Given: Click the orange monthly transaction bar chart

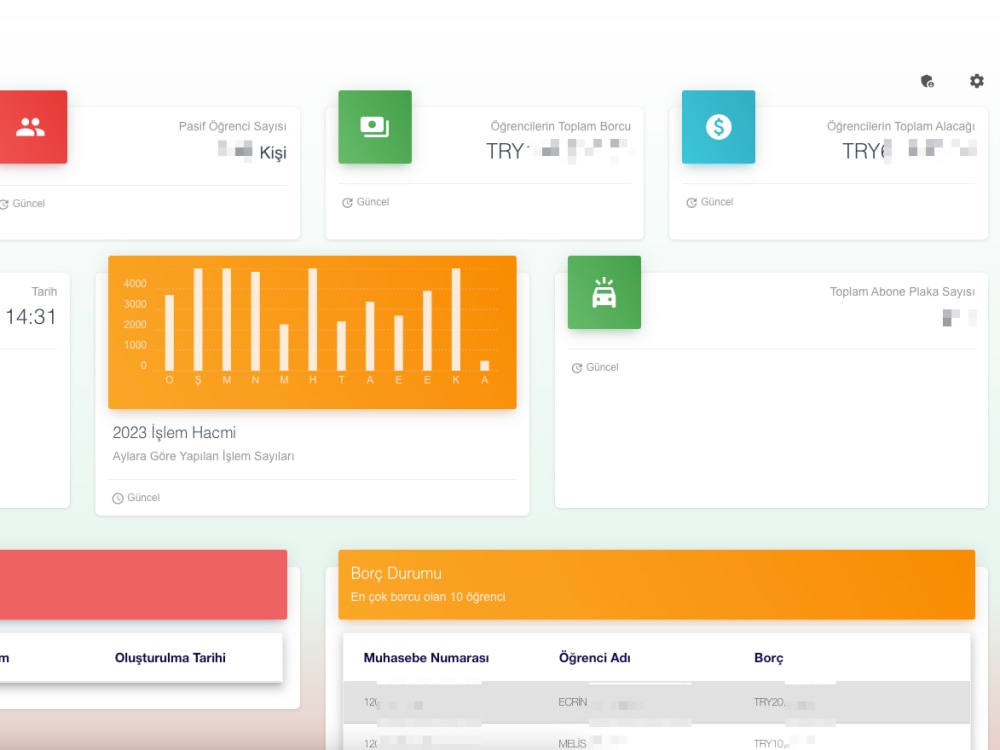Looking at the screenshot, I should (312, 332).
